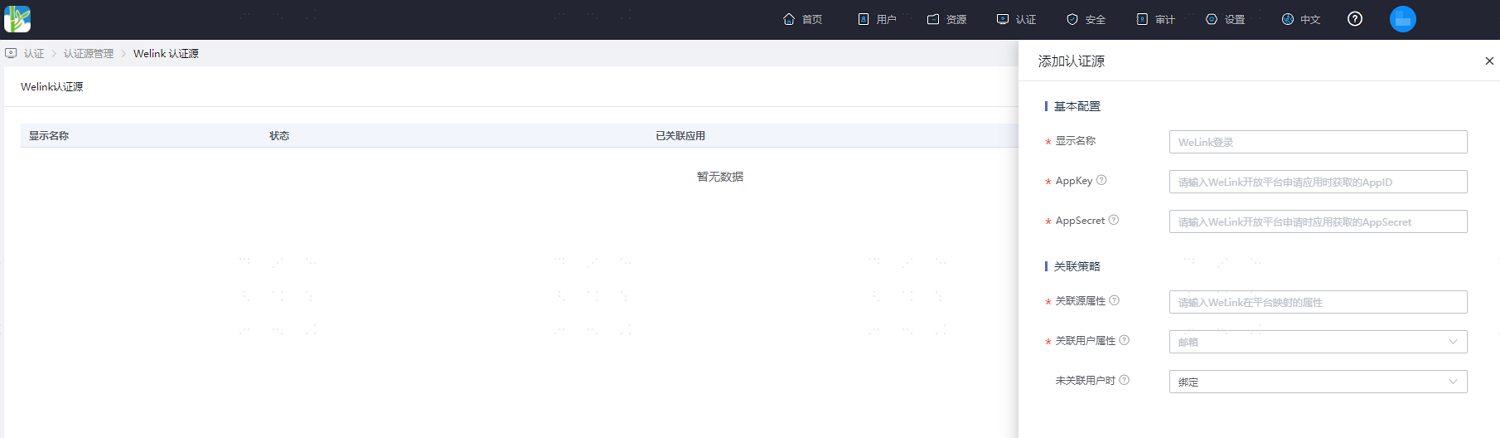Focus the 显示名称 input field

pyautogui.click(x=1318, y=142)
